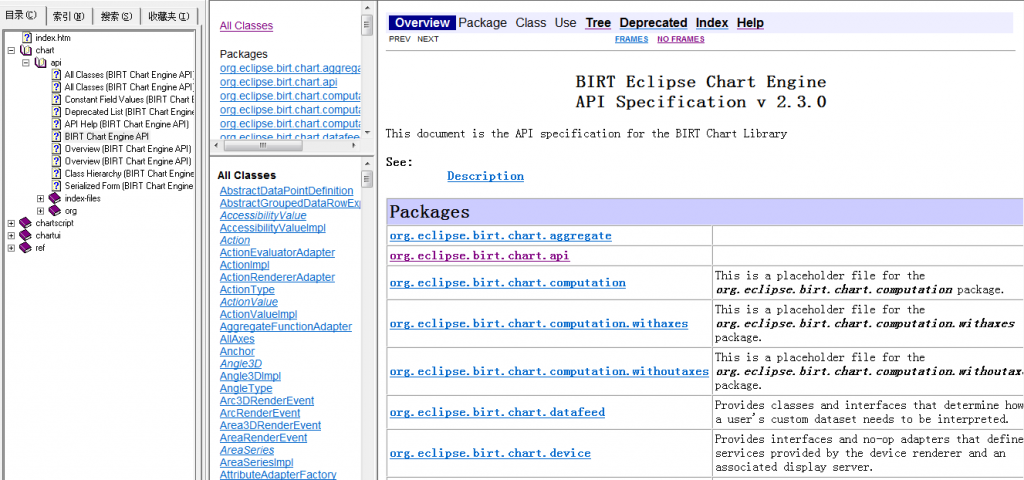Switch to the 索引 (Index) tab

tap(69, 16)
